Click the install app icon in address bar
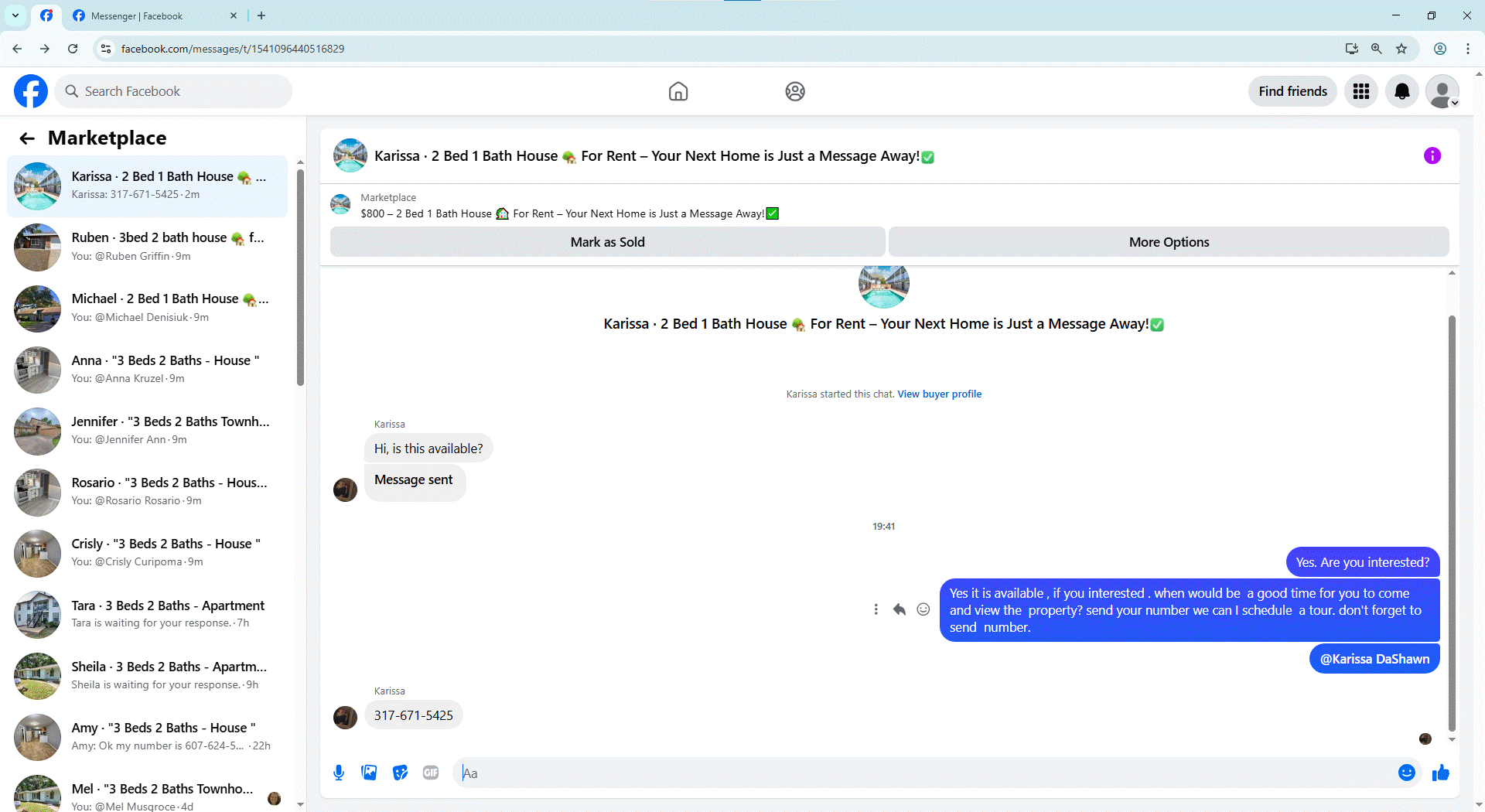This screenshot has width=1485, height=812. [x=1352, y=49]
